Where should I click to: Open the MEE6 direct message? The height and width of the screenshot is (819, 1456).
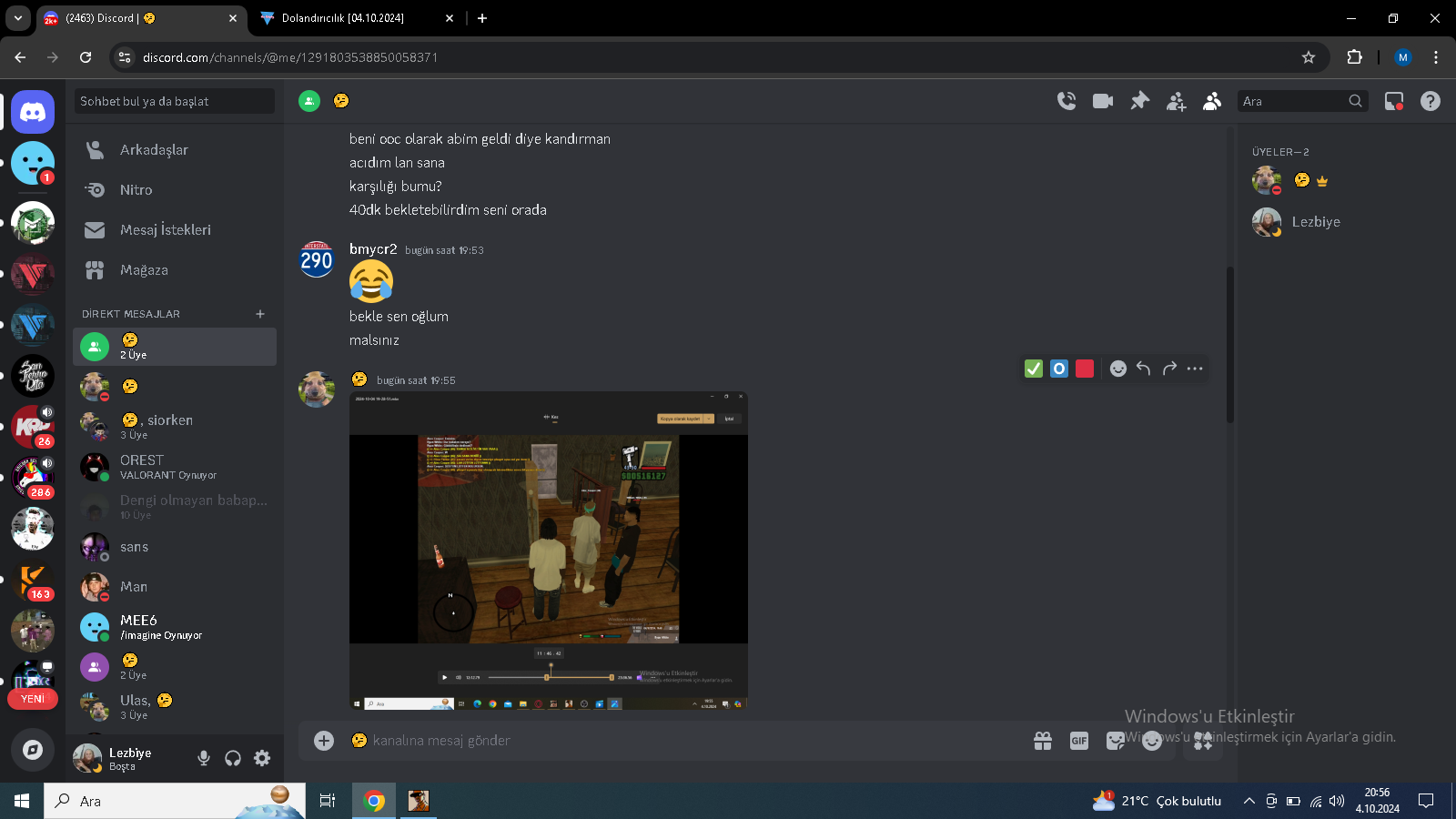(175, 627)
